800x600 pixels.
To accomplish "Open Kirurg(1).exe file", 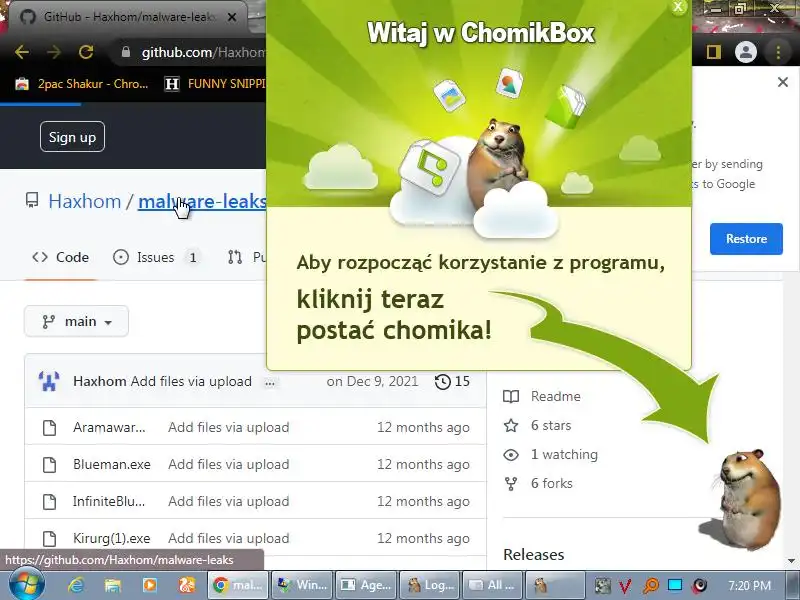I will coord(112,538).
